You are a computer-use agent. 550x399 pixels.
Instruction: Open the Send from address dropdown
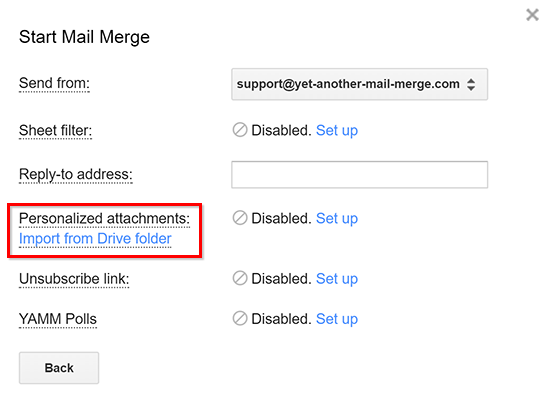point(359,84)
